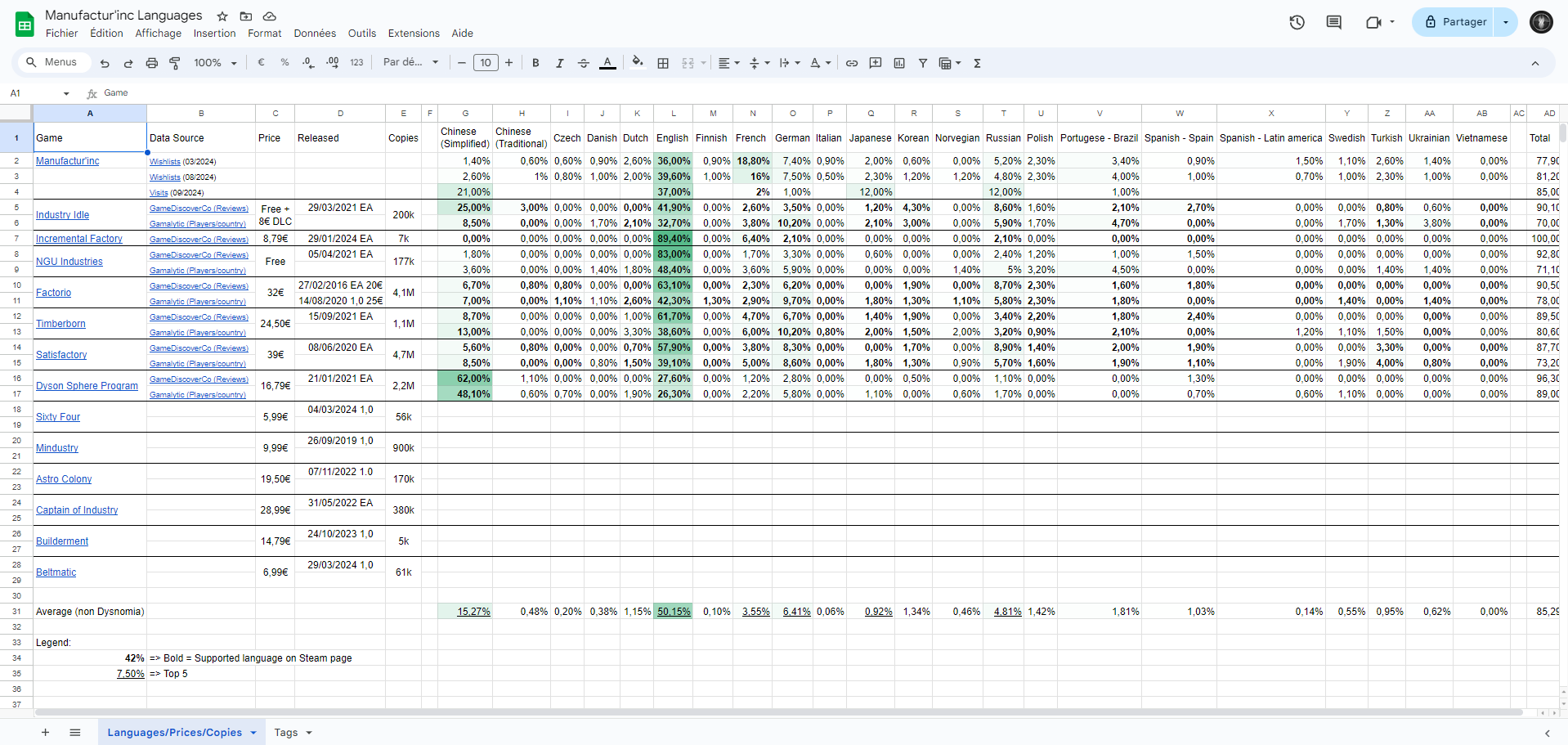Decrease decimal places
Viewport: 1568px width, 745px height.
click(x=308, y=62)
